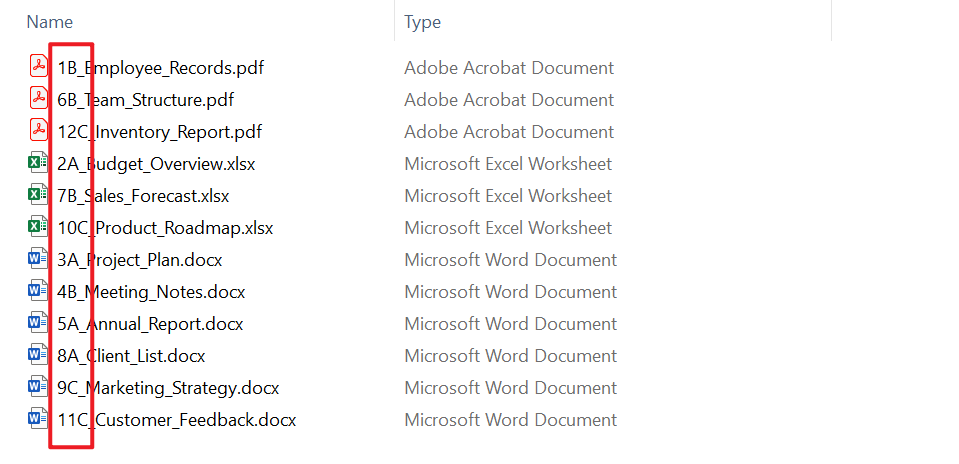Select the 5A_Annual_Report.docx file name
Screen dimensions: 959x464
tap(150, 324)
